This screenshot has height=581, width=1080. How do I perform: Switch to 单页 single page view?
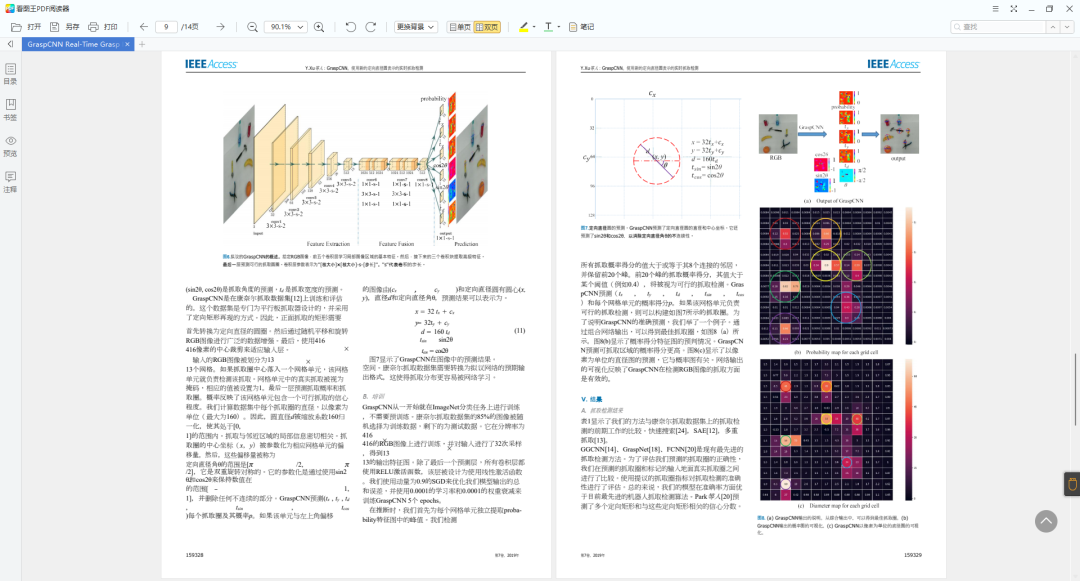459,27
